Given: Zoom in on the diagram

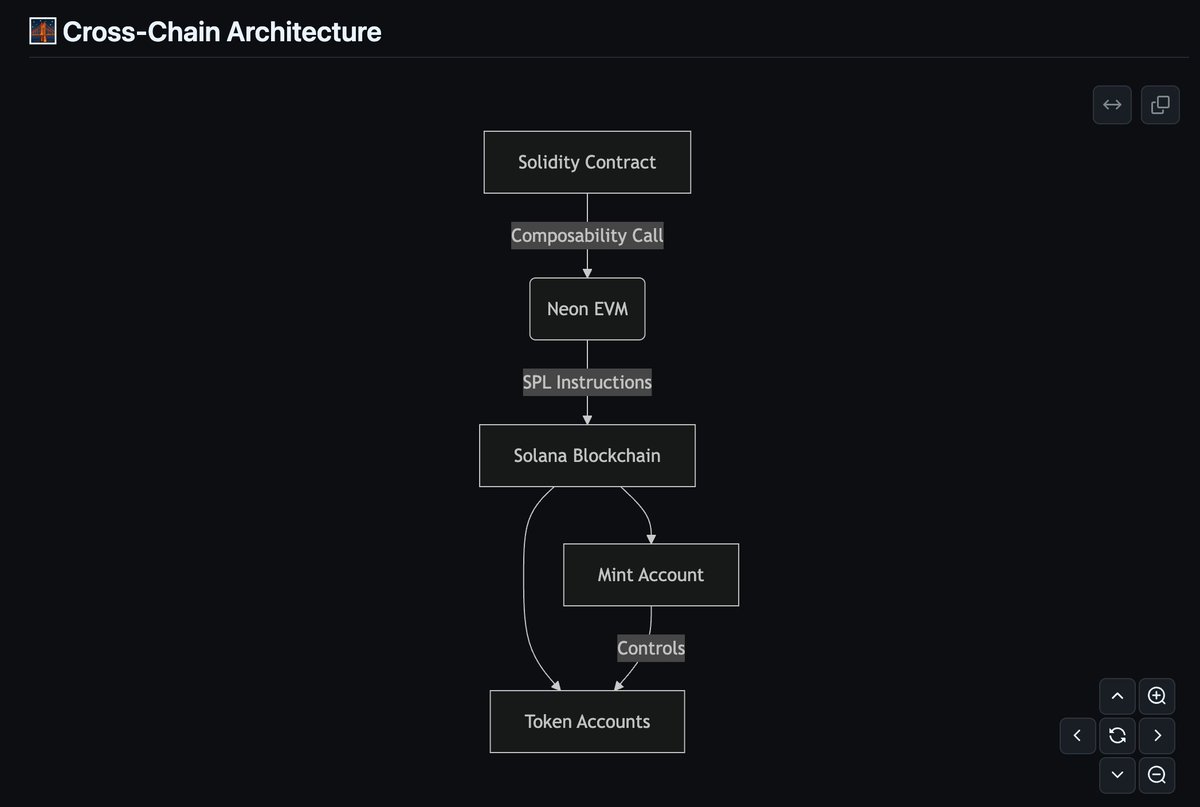Looking at the screenshot, I should point(1157,696).
